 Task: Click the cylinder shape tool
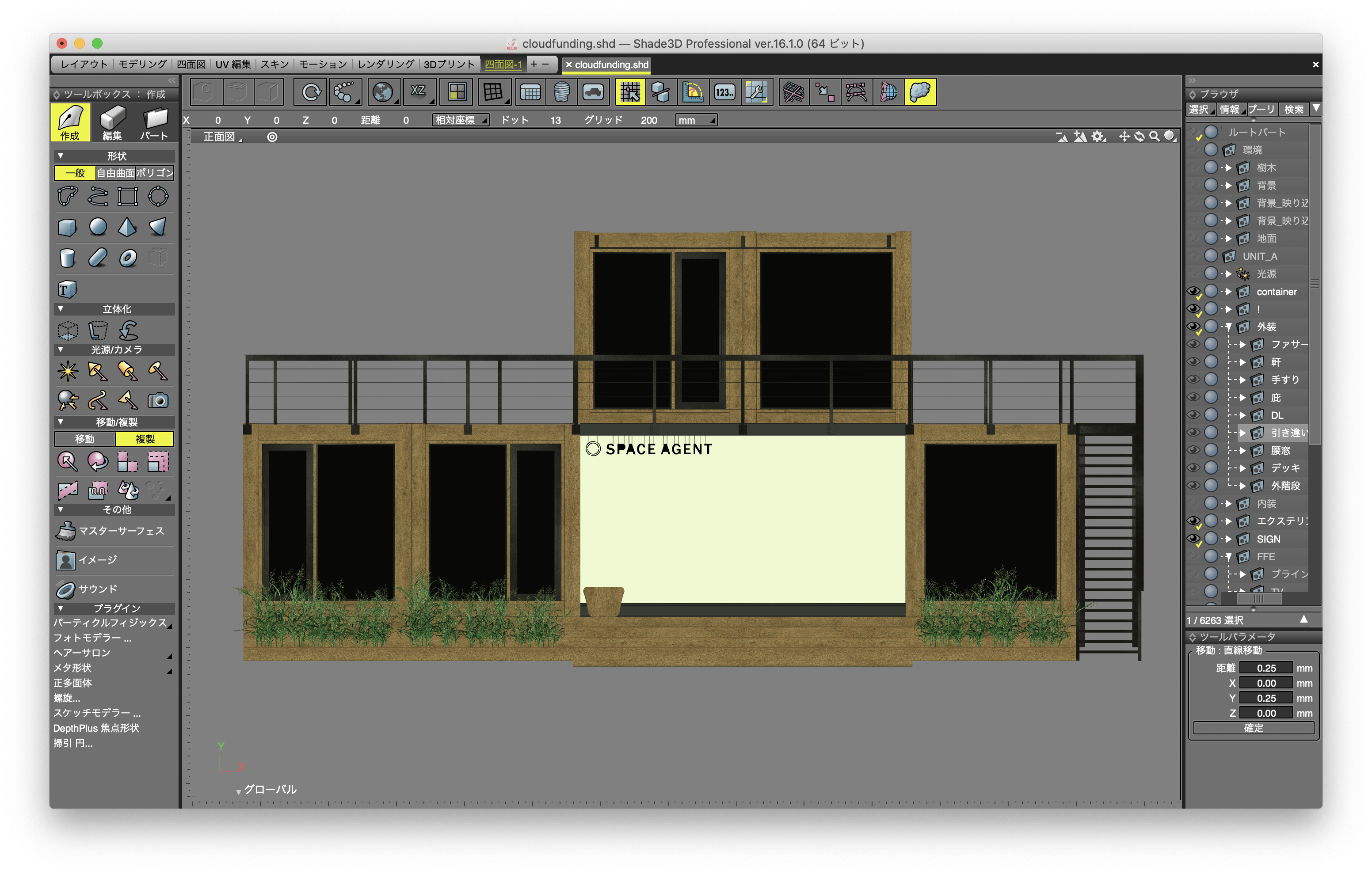[x=67, y=258]
